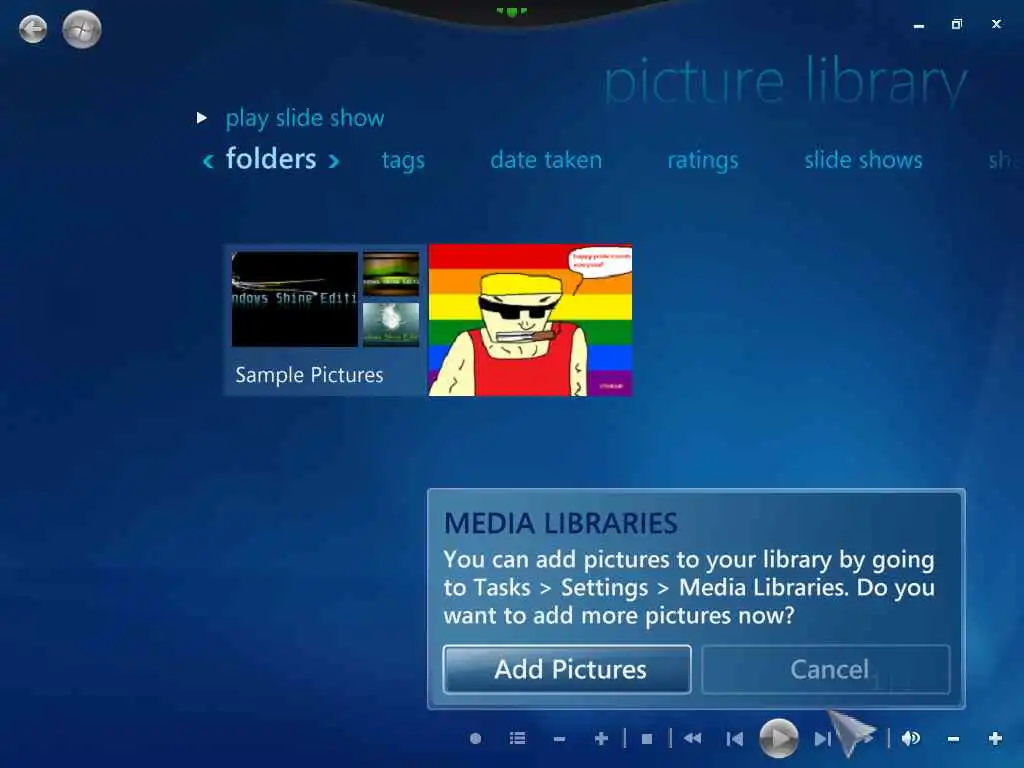The width and height of the screenshot is (1024, 768).
Task: Open the Media Center start orb
Action: (82, 29)
